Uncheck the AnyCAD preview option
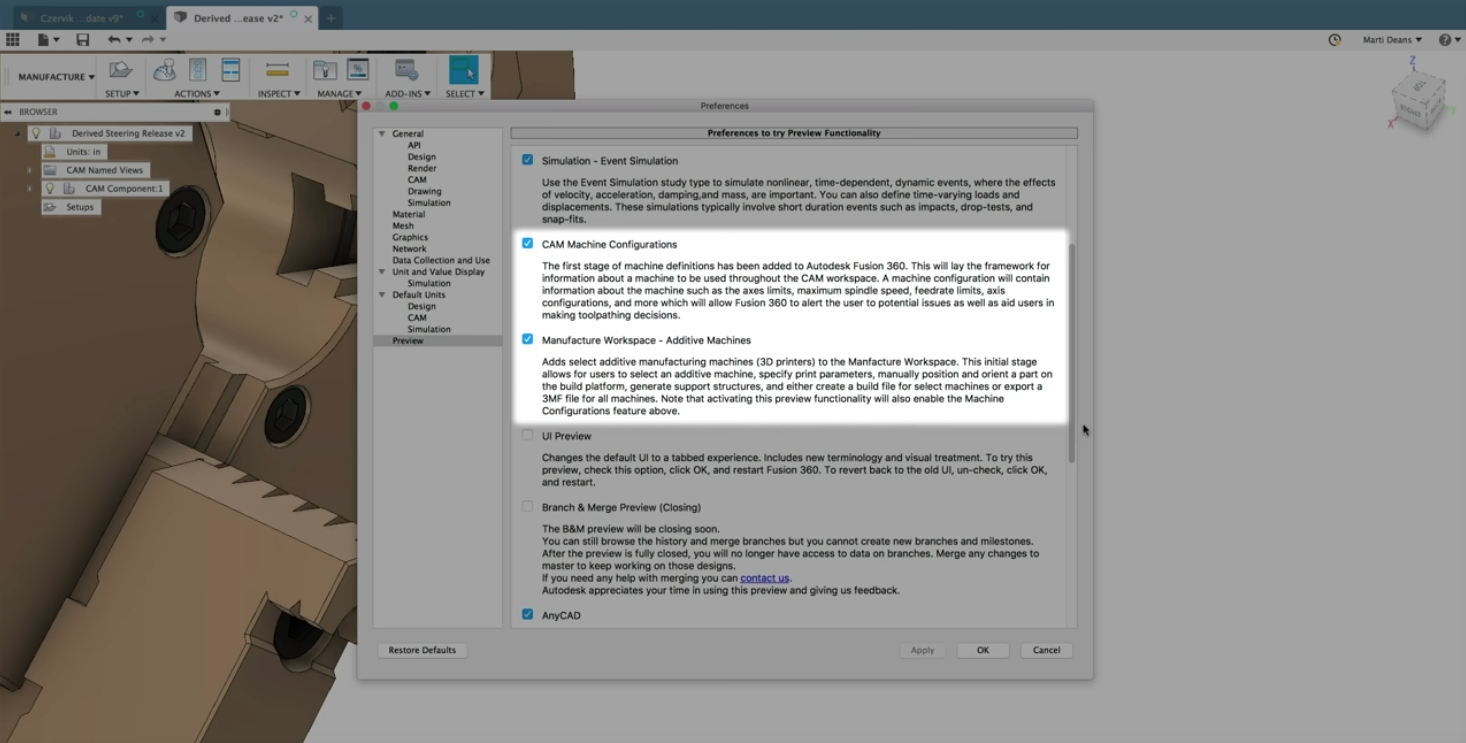The width and height of the screenshot is (1466, 743). pyautogui.click(x=528, y=614)
